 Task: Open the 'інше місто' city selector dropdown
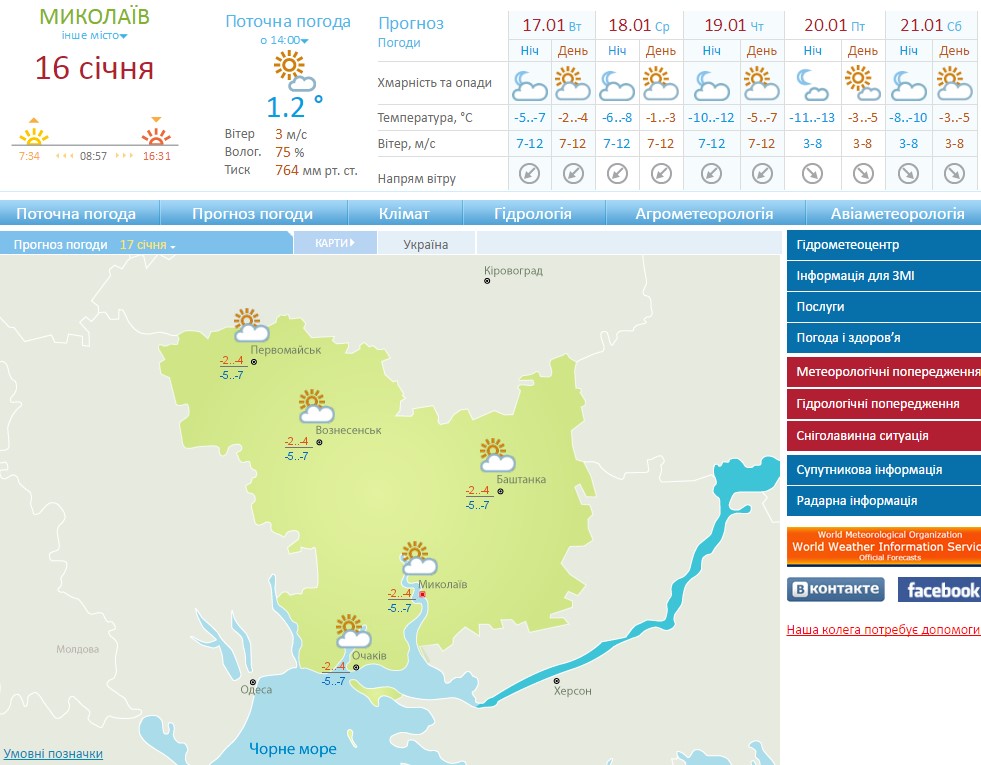[94, 36]
